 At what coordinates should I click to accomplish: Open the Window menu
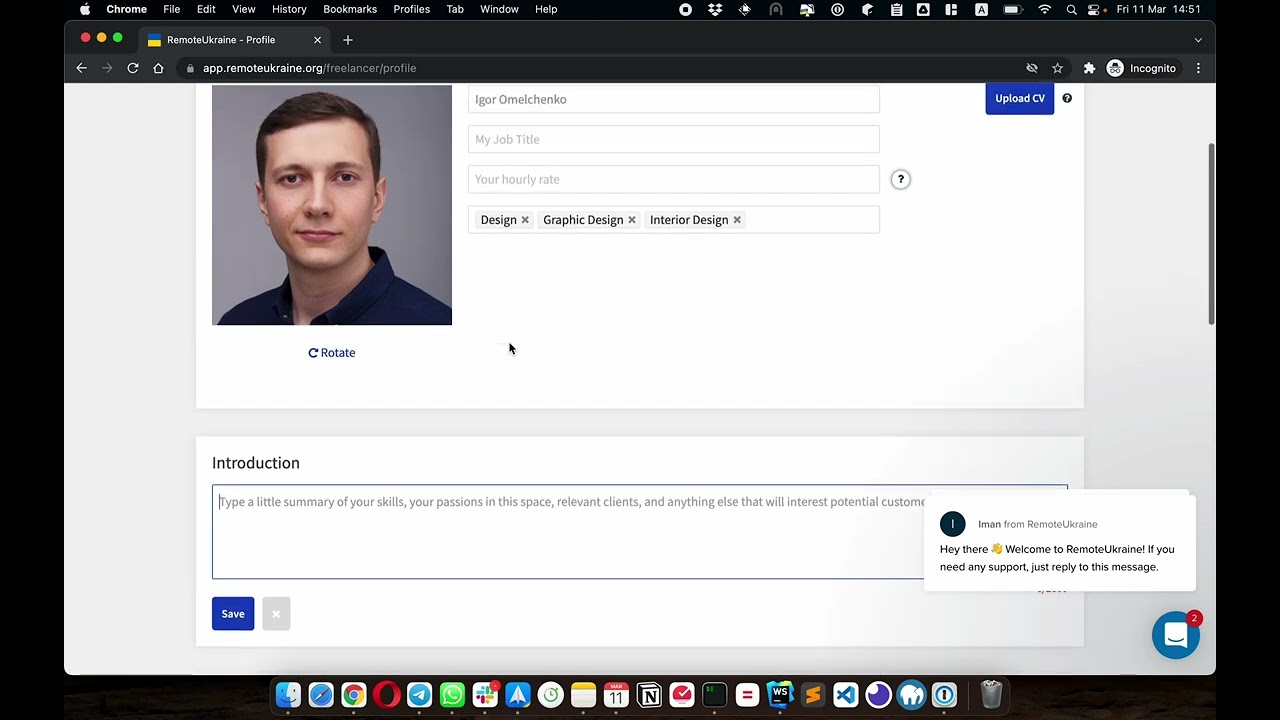499,9
